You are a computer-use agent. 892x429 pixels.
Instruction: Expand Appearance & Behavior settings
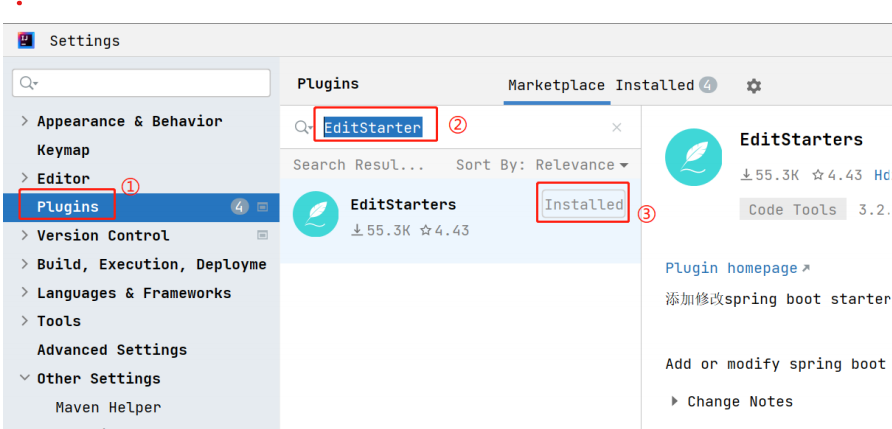pos(24,121)
